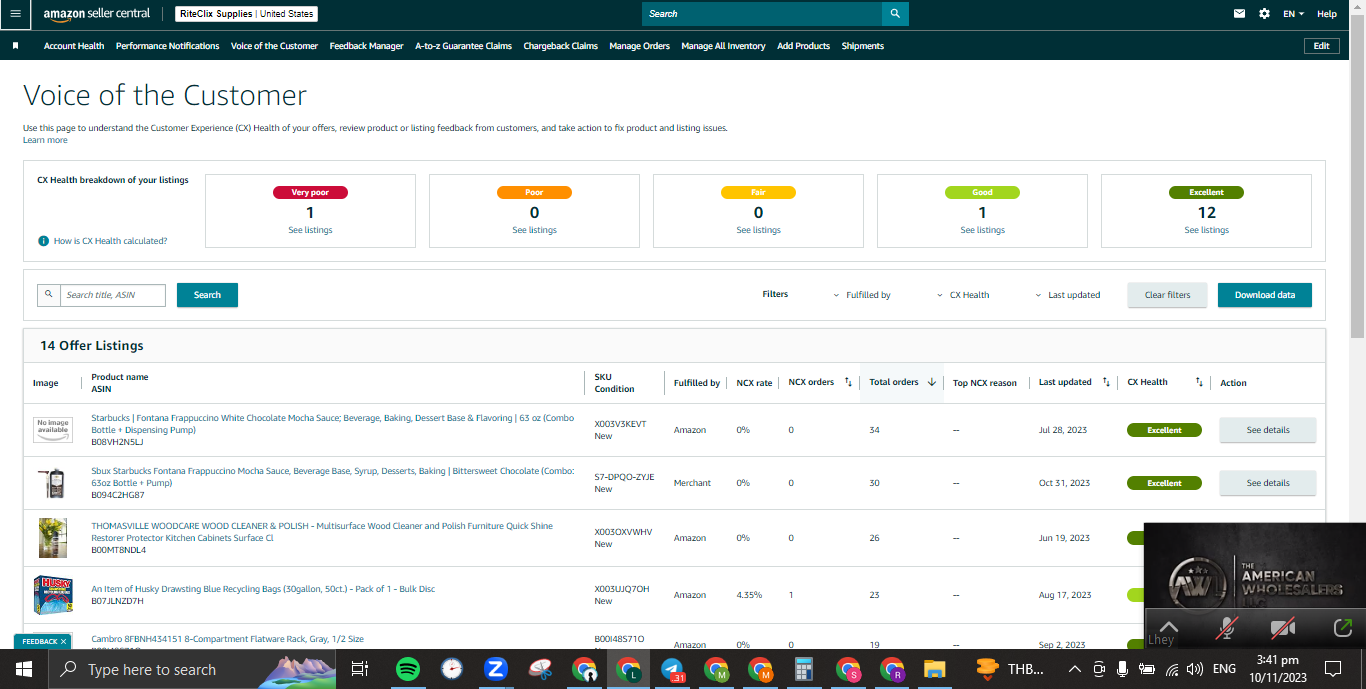Click Download data button
The image size is (1366, 689).
[x=1265, y=295]
